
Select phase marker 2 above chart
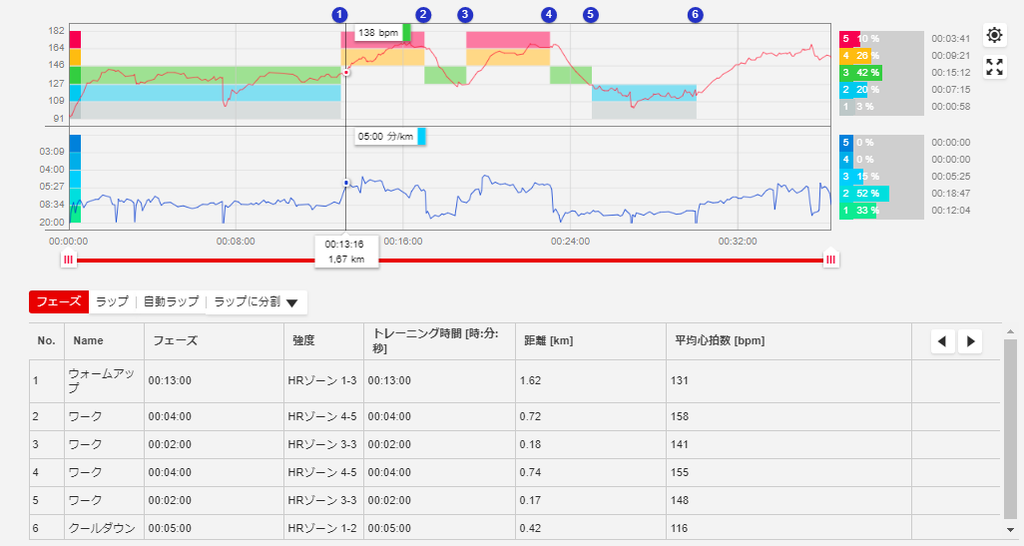point(423,14)
